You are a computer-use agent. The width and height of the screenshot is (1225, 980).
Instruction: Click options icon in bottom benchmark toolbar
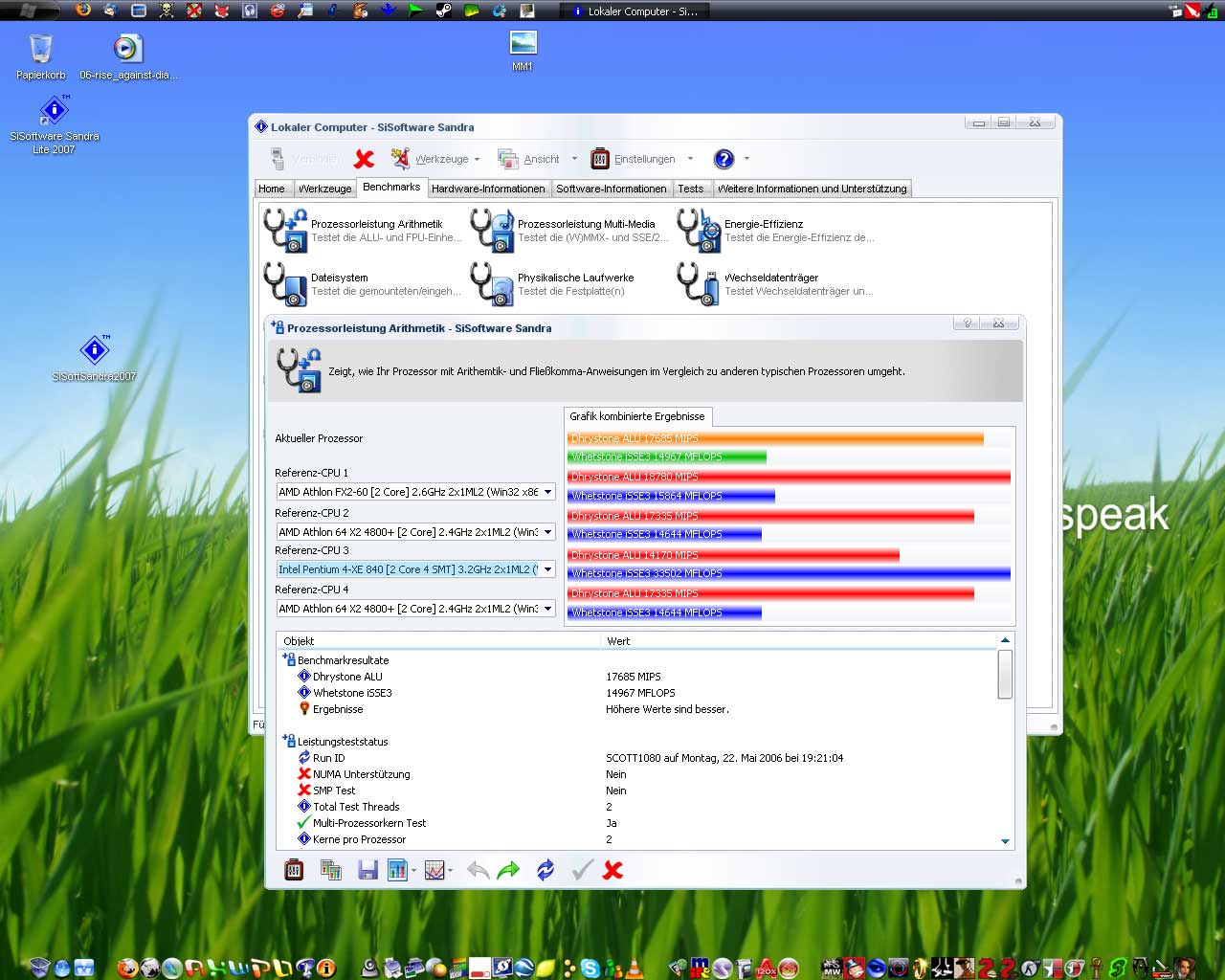pyautogui.click(x=294, y=870)
